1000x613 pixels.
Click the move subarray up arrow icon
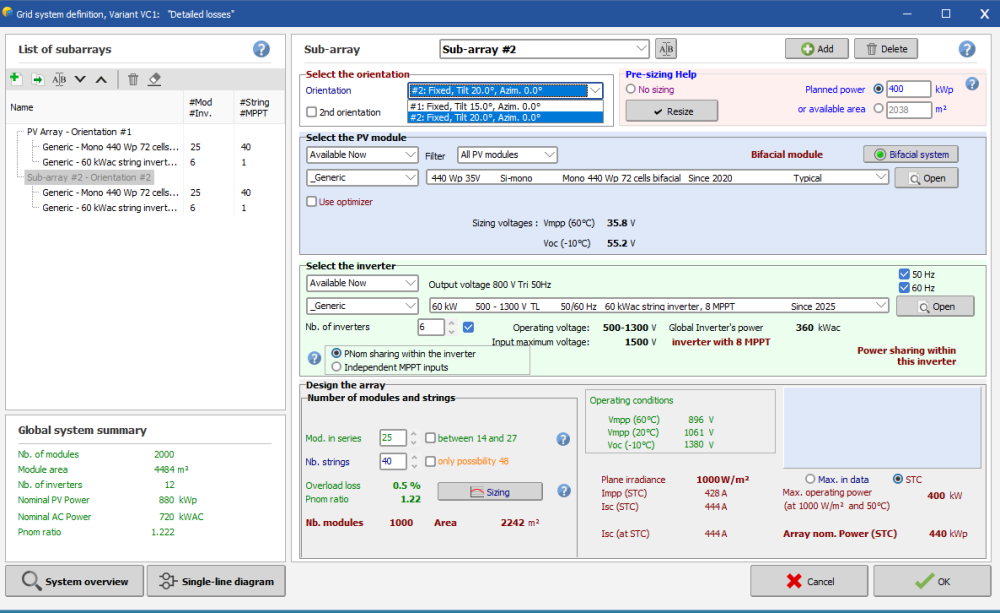101,79
